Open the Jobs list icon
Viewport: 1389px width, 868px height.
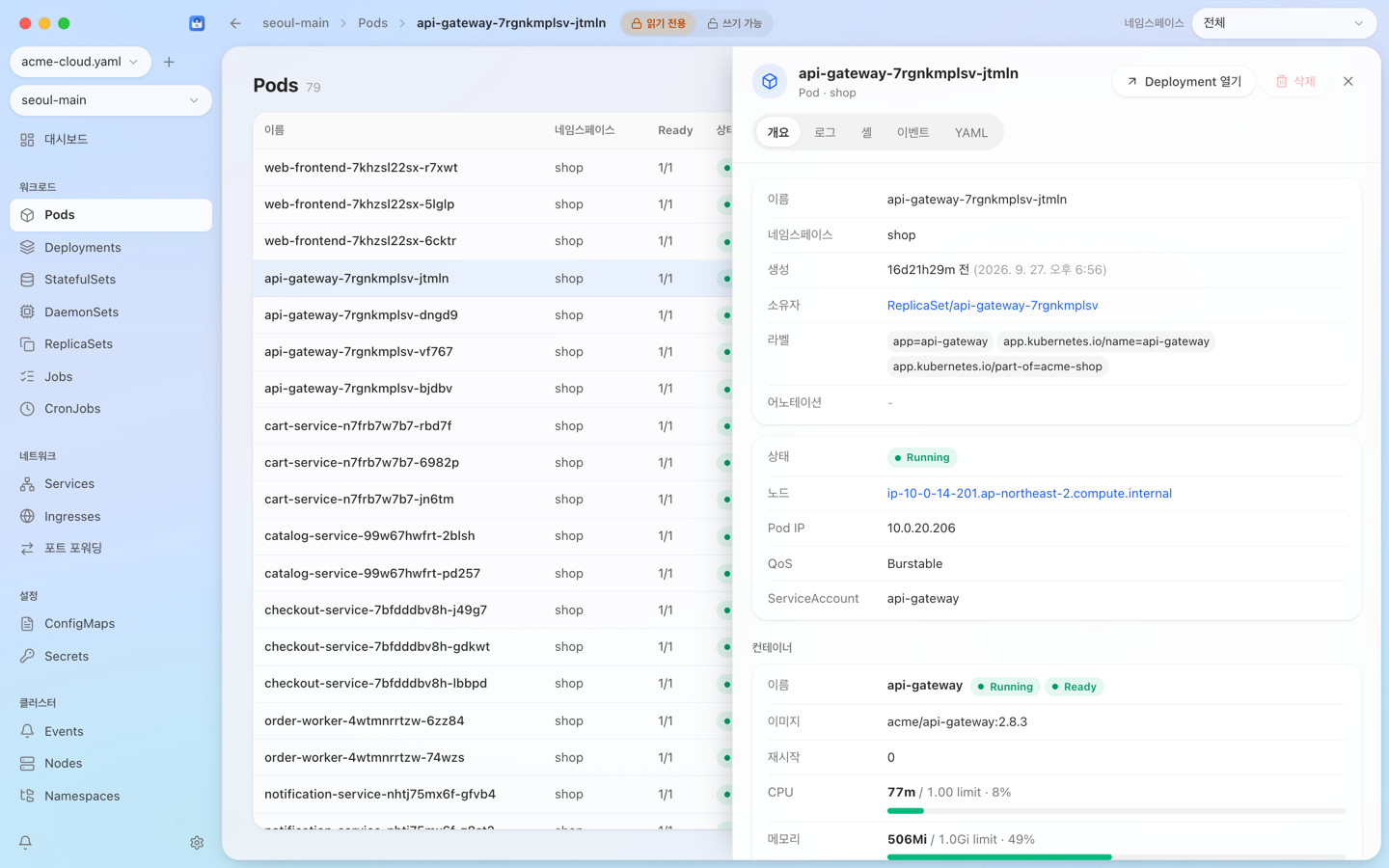click(27, 377)
